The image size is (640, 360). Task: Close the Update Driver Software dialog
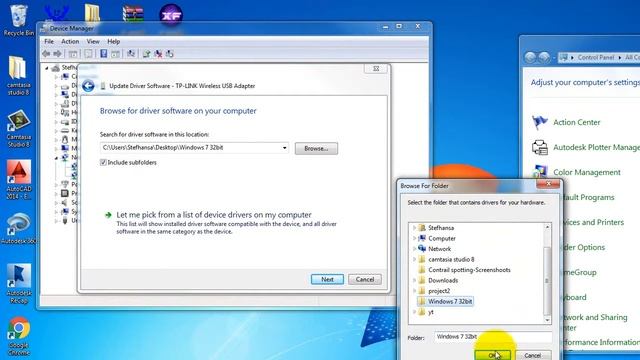(376, 69)
